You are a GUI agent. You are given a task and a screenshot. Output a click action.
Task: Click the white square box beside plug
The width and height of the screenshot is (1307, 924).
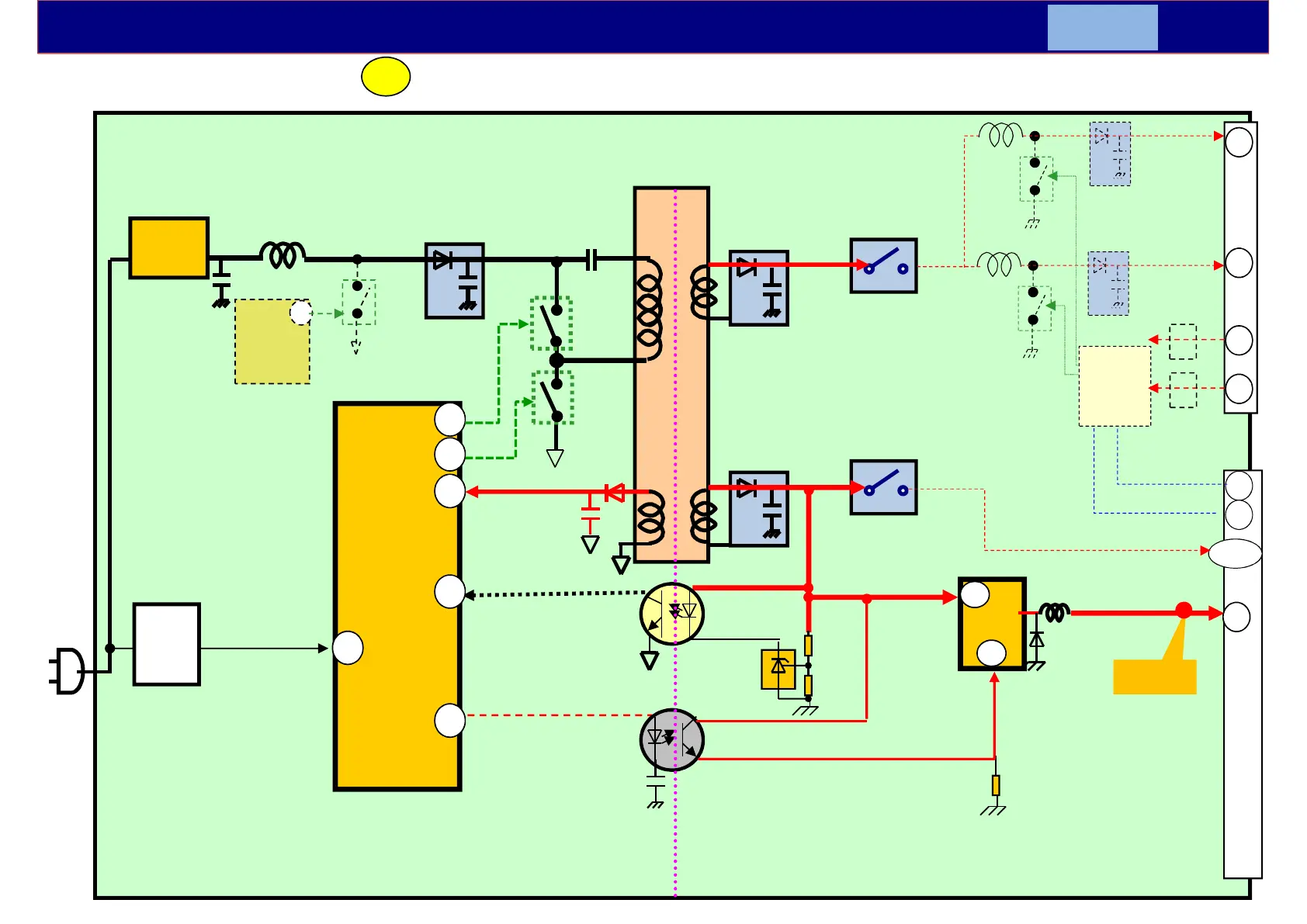point(167,645)
